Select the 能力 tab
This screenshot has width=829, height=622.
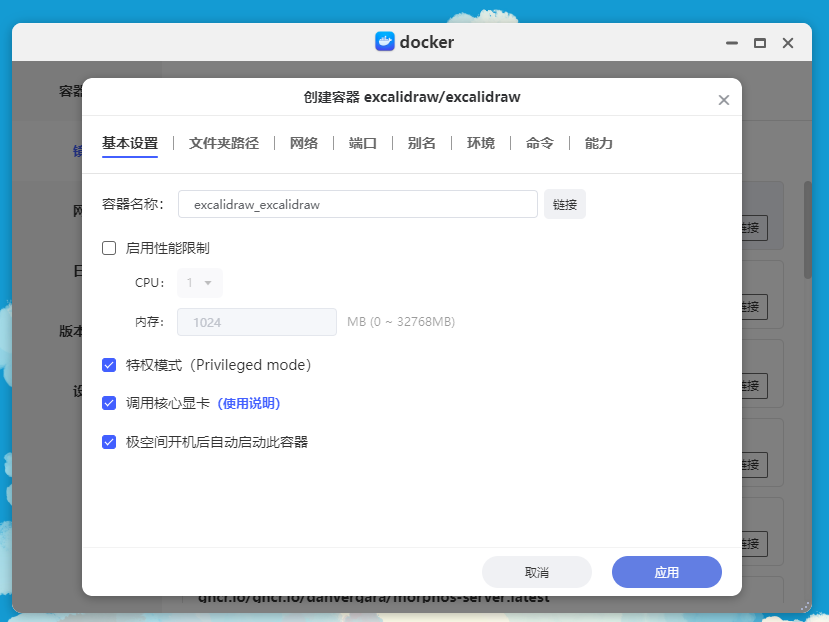598,143
